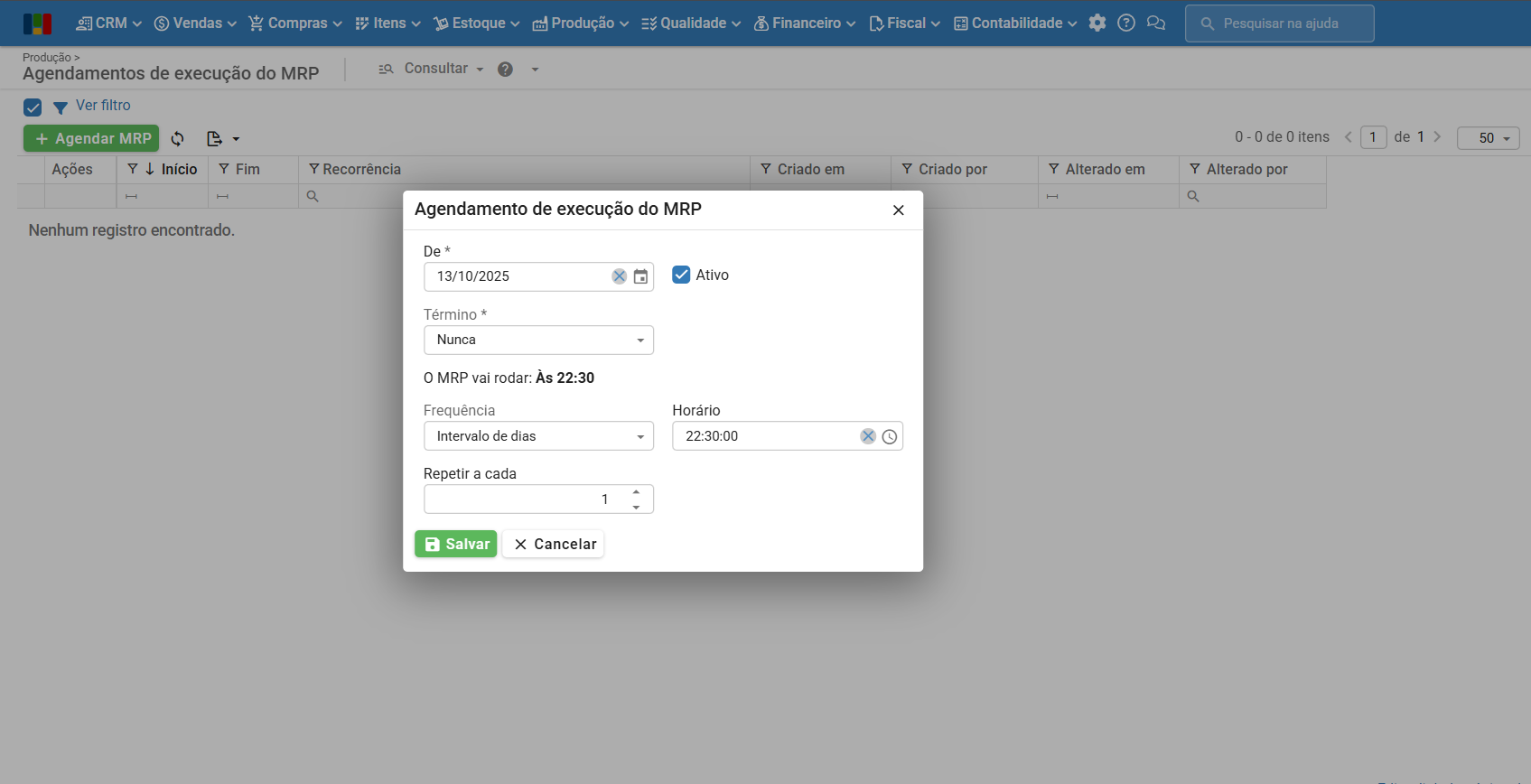The height and width of the screenshot is (784, 1531).
Task: Click the Agendar MRP button
Action: [x=91, y=138]
